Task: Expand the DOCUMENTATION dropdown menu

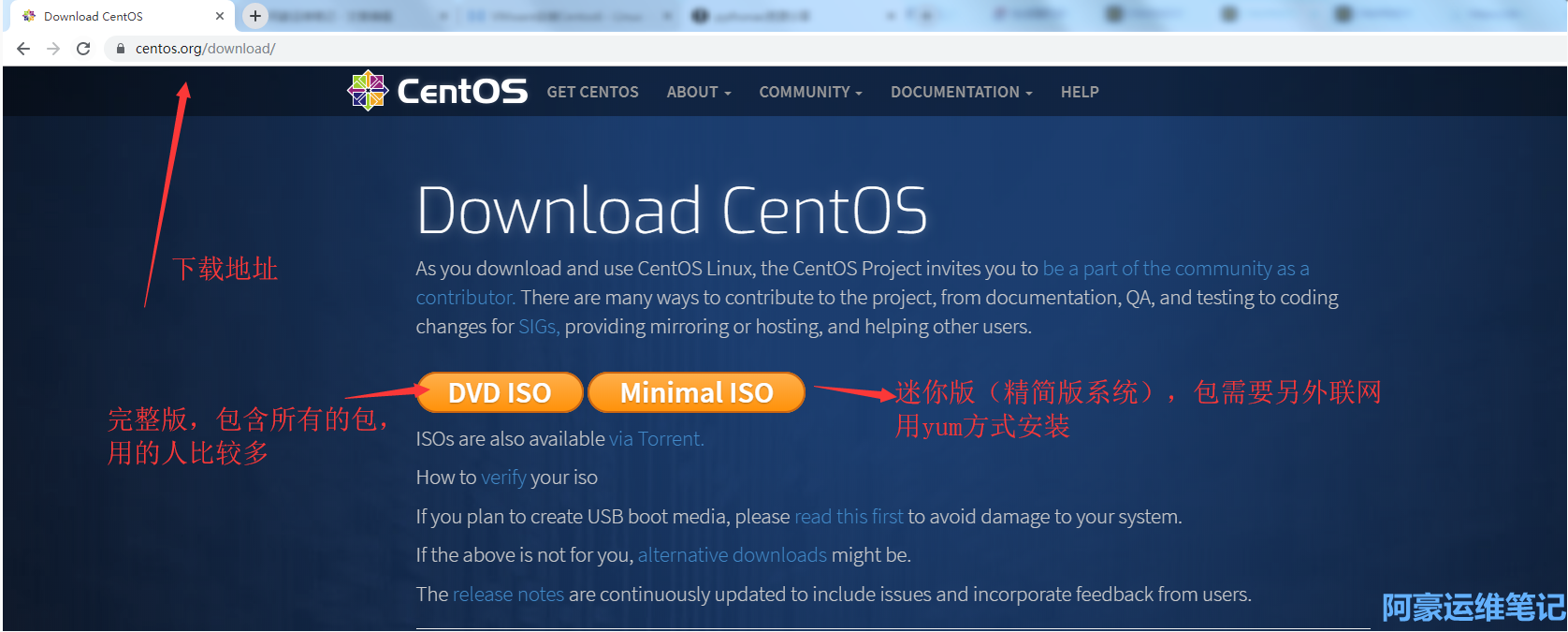Action: pos(961,92)
